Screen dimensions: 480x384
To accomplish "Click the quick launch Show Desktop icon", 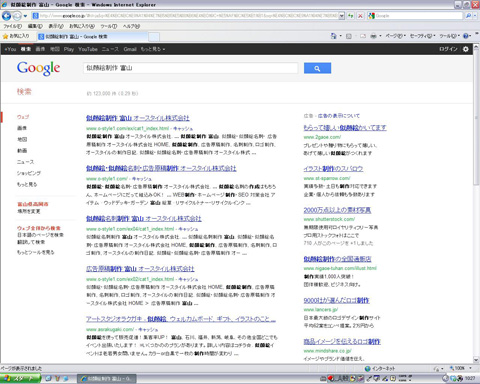I will click(48, 378).
